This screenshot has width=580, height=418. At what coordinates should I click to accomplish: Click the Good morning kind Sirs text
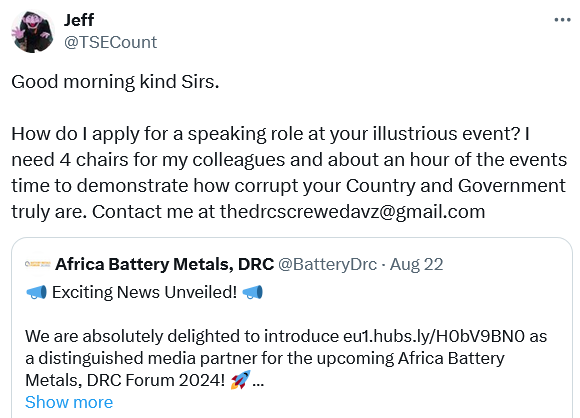pyautogui.click(x=115, y=82)
